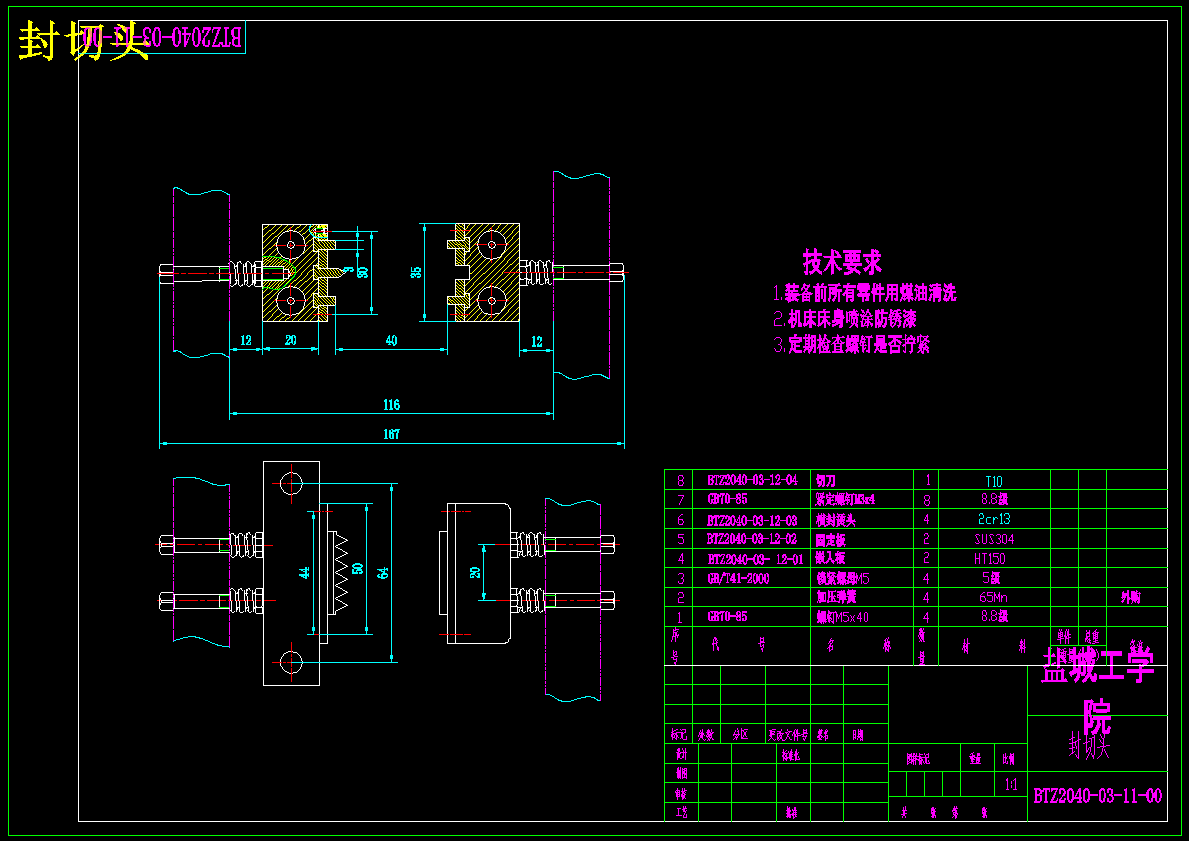This screenshot has height=841, width=1189.
Task: Select the 横封烫头 part name
Action: [x=836, y=520]
